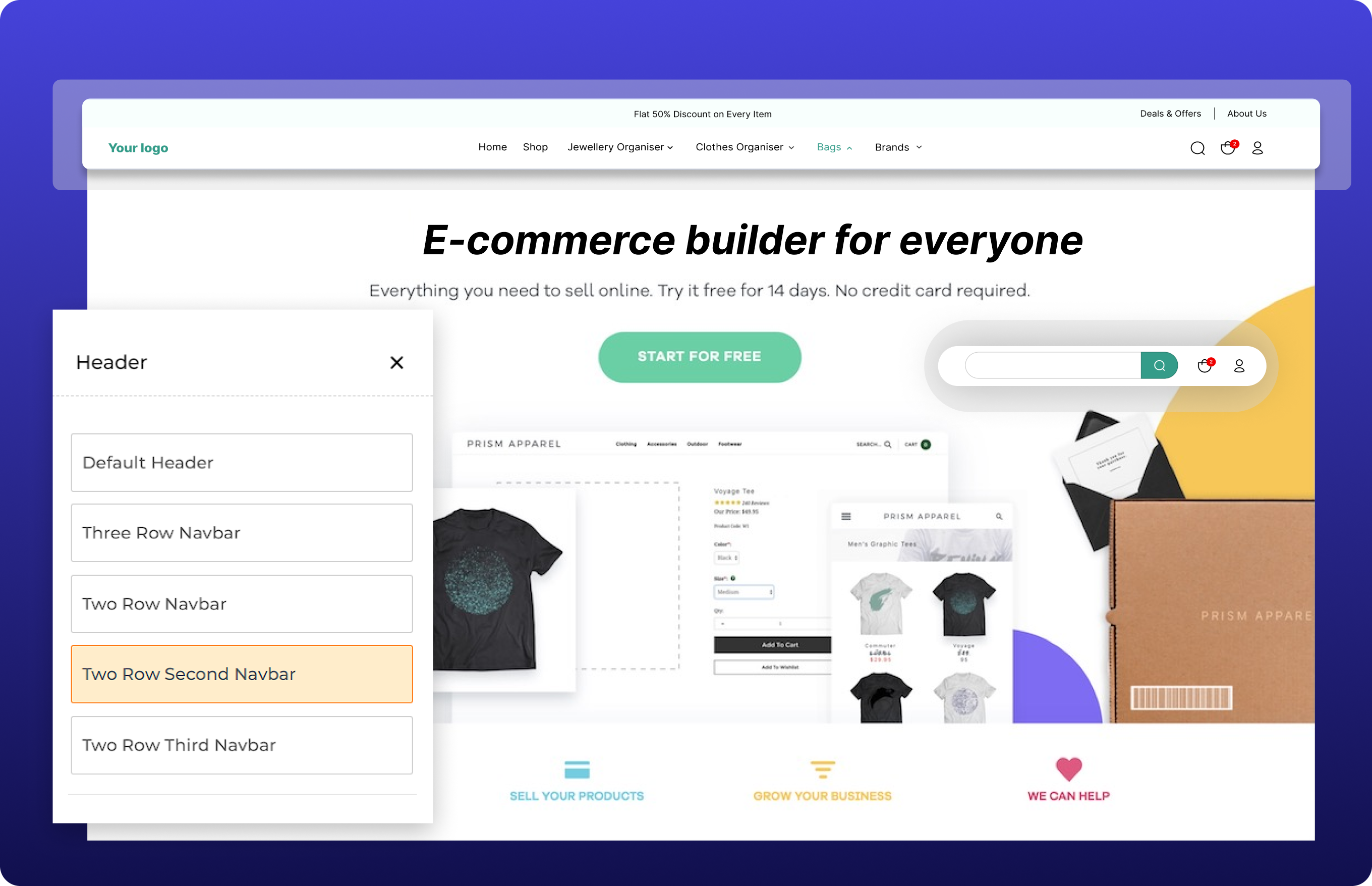
Task: Click the search icon in the builder preview
Action: pyautogui.click(x=1159, y=364)
